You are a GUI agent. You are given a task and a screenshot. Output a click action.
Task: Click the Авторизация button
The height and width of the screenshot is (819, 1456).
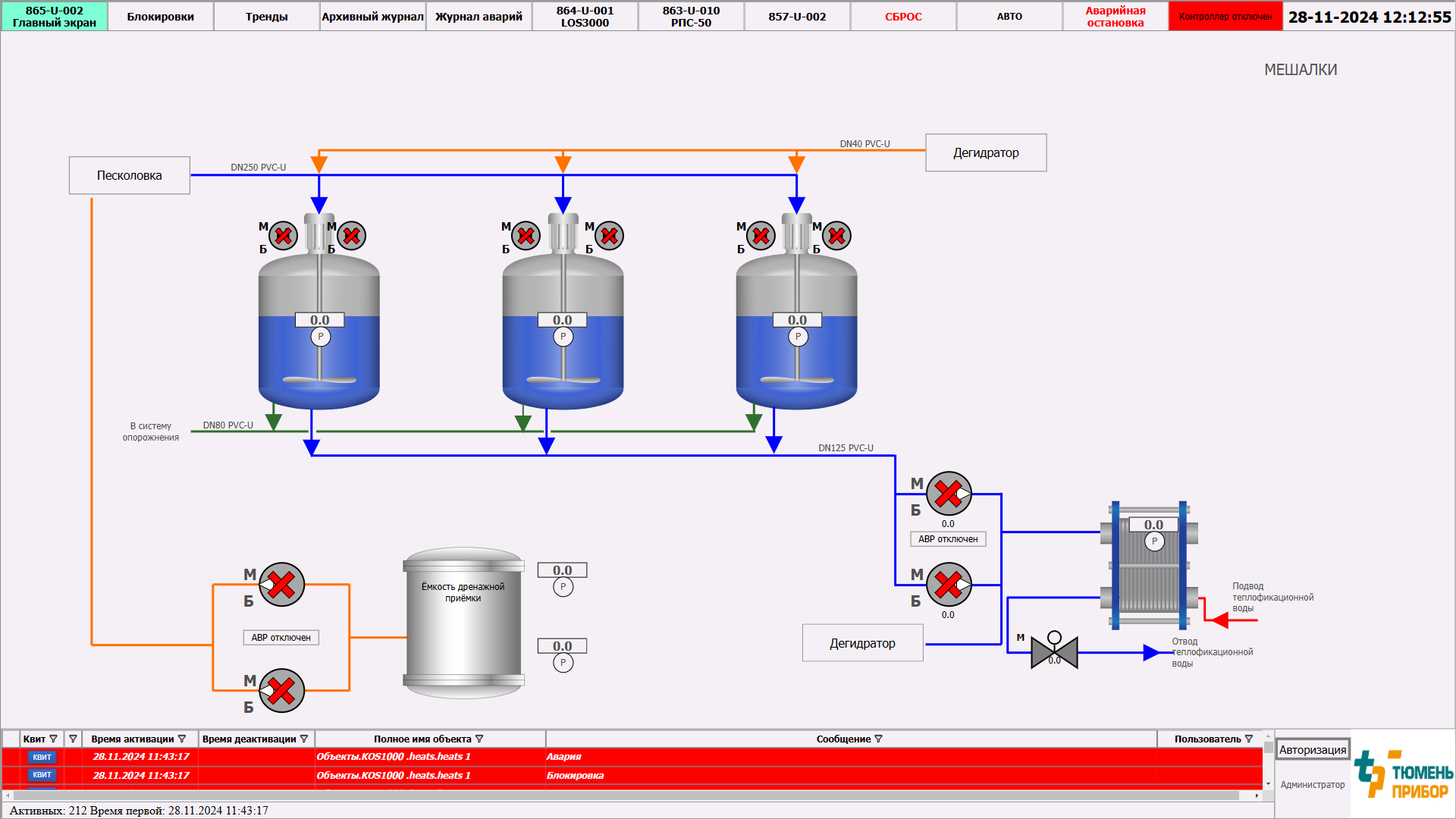pyautogui.click(x=1313, y=750)
